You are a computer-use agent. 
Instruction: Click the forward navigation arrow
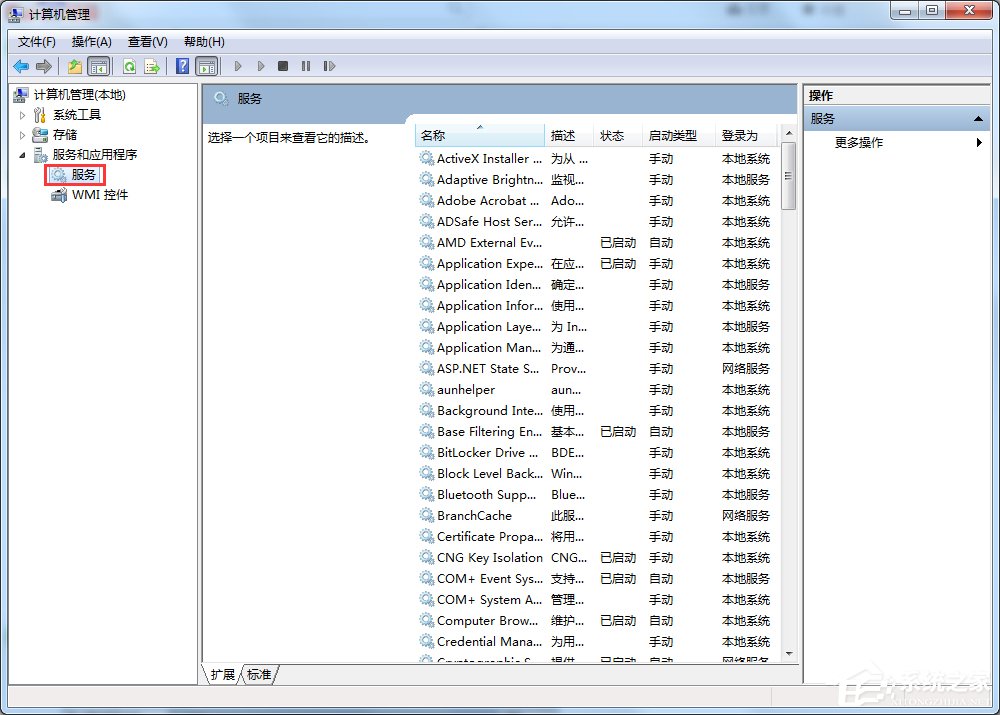(x=42, y=66)
